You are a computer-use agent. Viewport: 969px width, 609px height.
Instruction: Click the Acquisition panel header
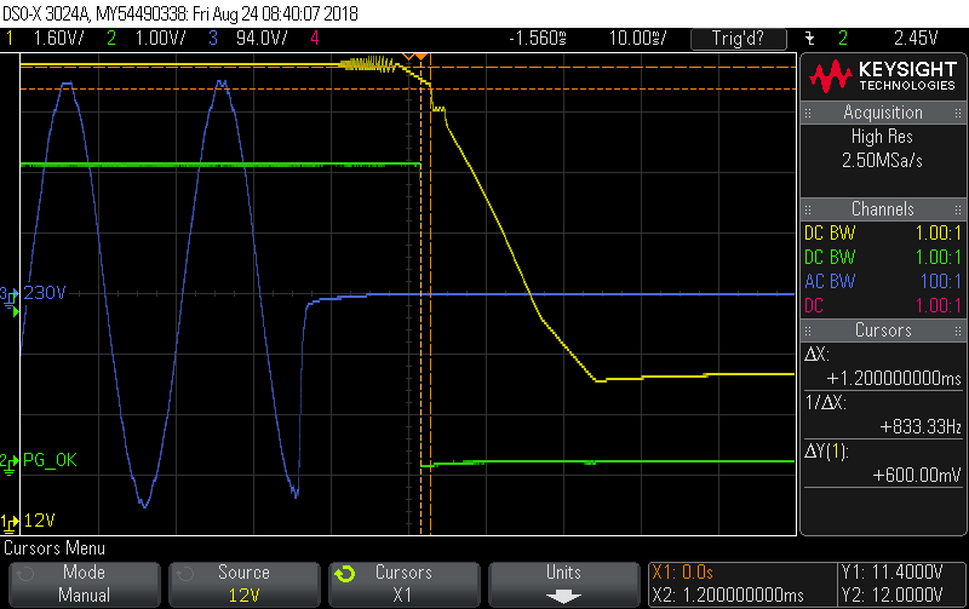point(882,113)
